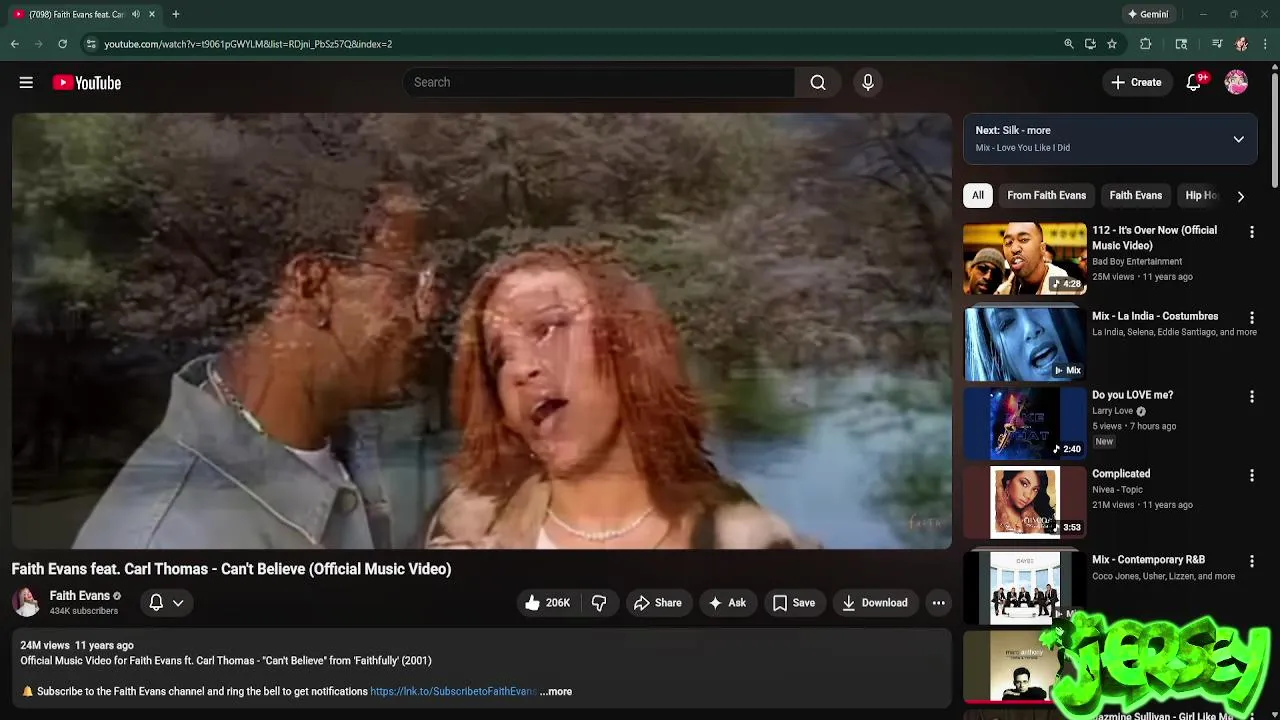Focus the YouTube search field
Image resolution: width=1280 pixels, height=720 pixels.
(x=598, y=83)
